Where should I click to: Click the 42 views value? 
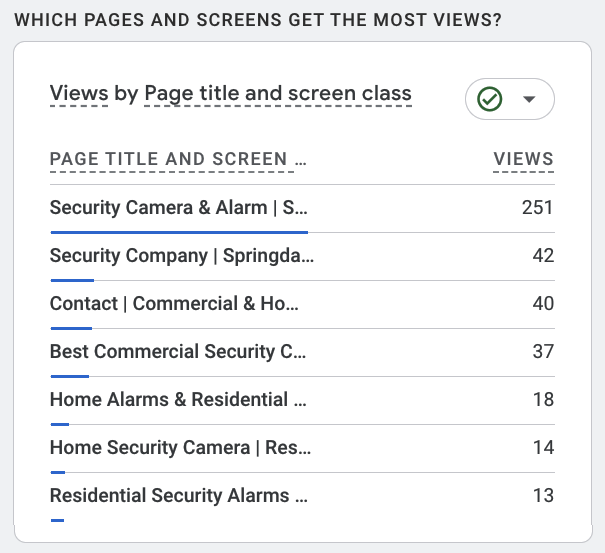543,256
